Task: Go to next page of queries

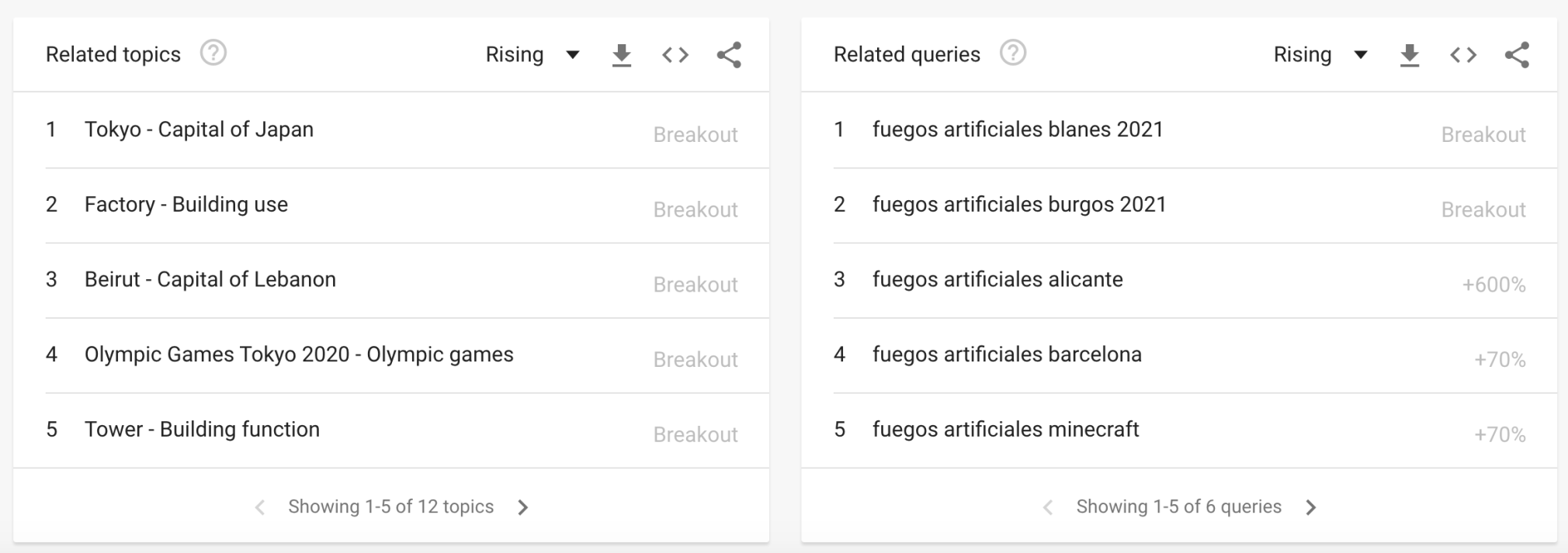Action: [x=1311, y=507]
